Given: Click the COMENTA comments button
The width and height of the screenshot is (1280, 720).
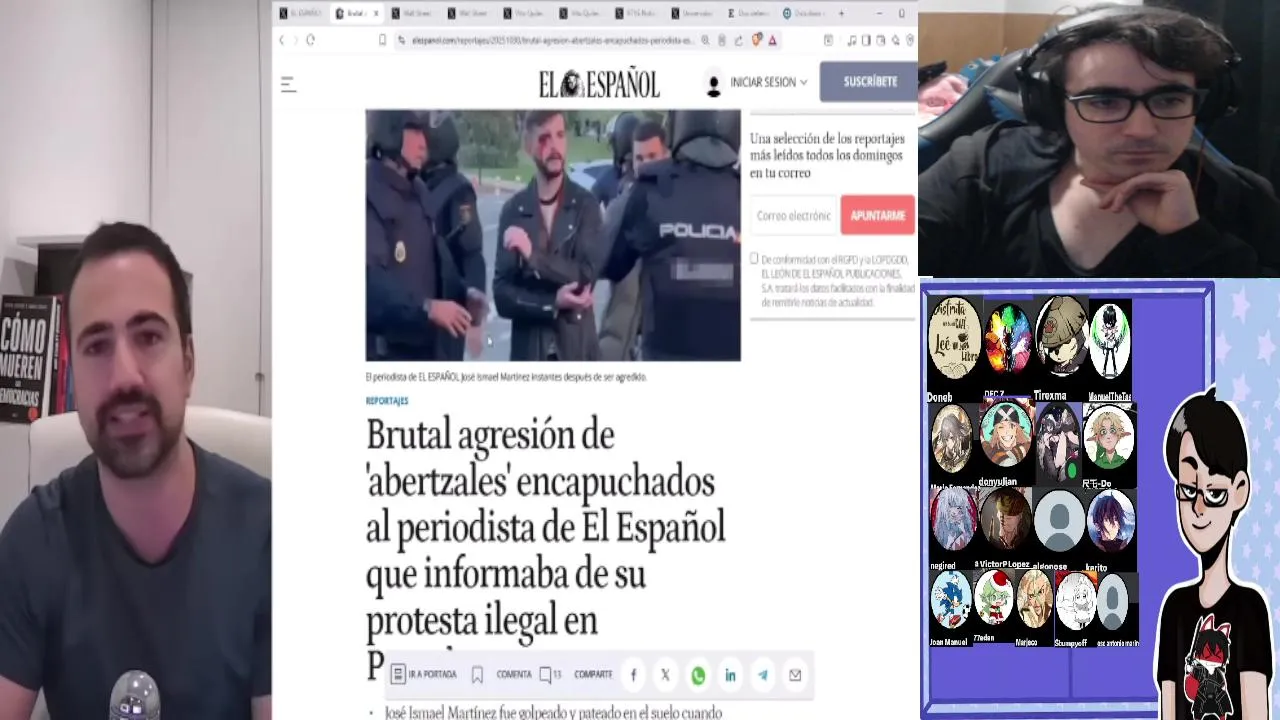Looking at the screenshot, I should (514, 675).
